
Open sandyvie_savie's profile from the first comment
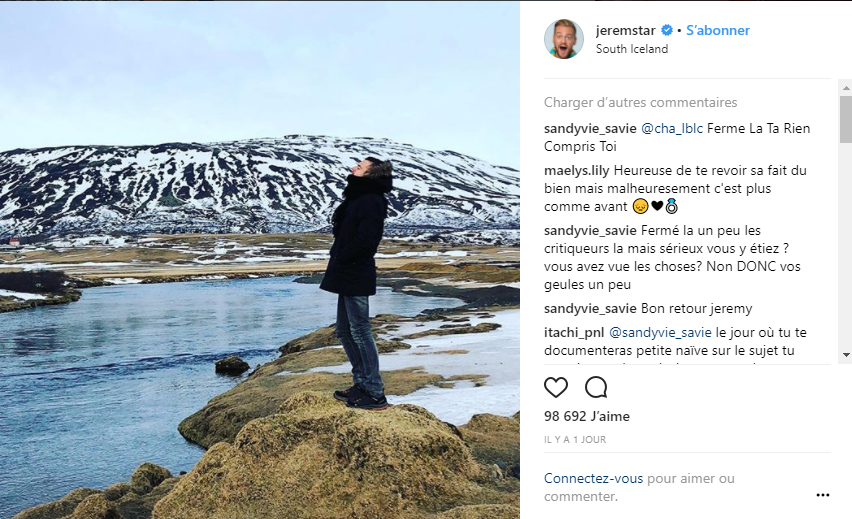pos(590,129)
